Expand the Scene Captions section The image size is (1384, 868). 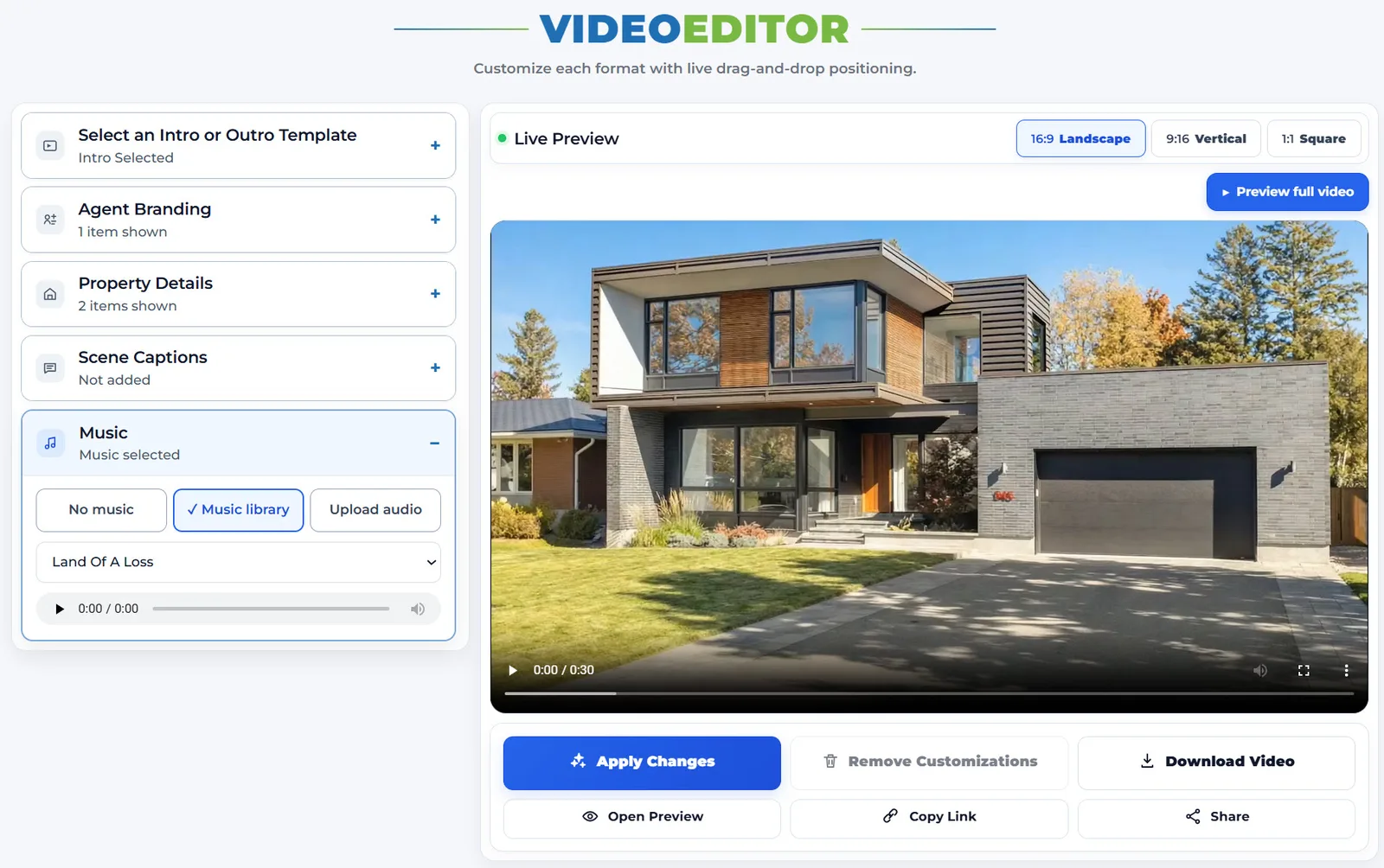click(435, 368)
